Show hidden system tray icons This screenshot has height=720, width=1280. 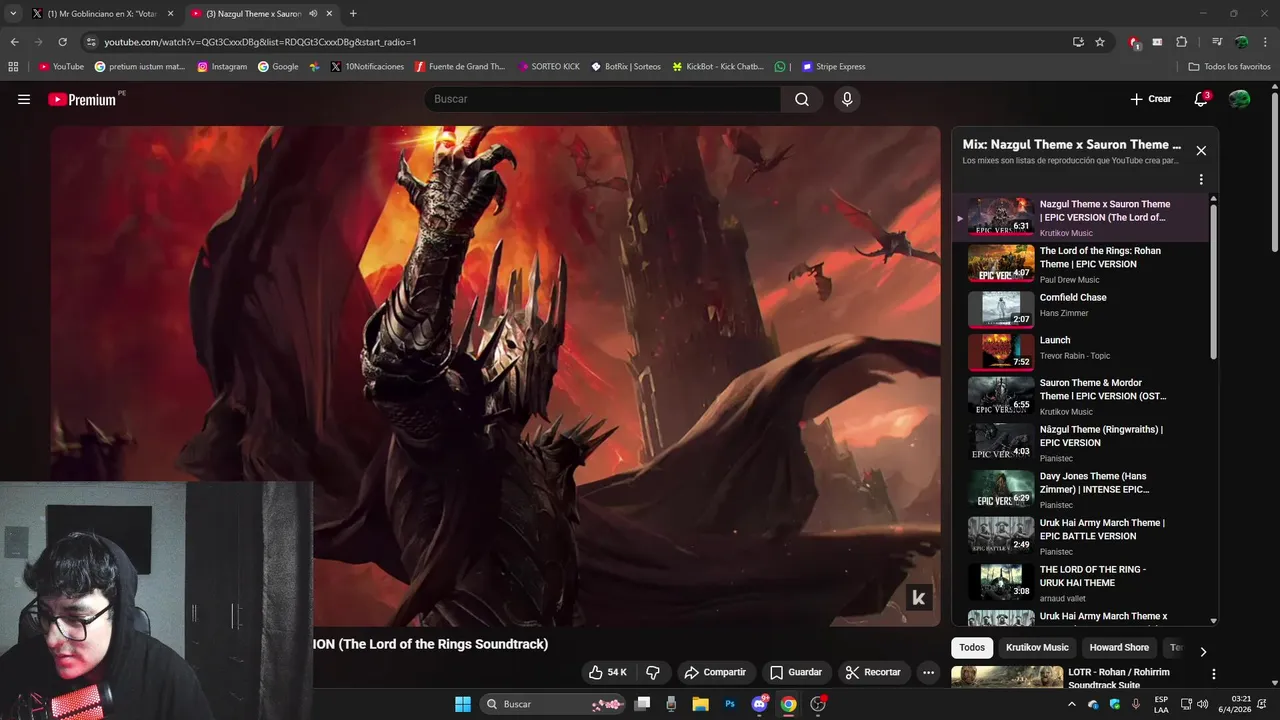click(x=1072, y=704)
